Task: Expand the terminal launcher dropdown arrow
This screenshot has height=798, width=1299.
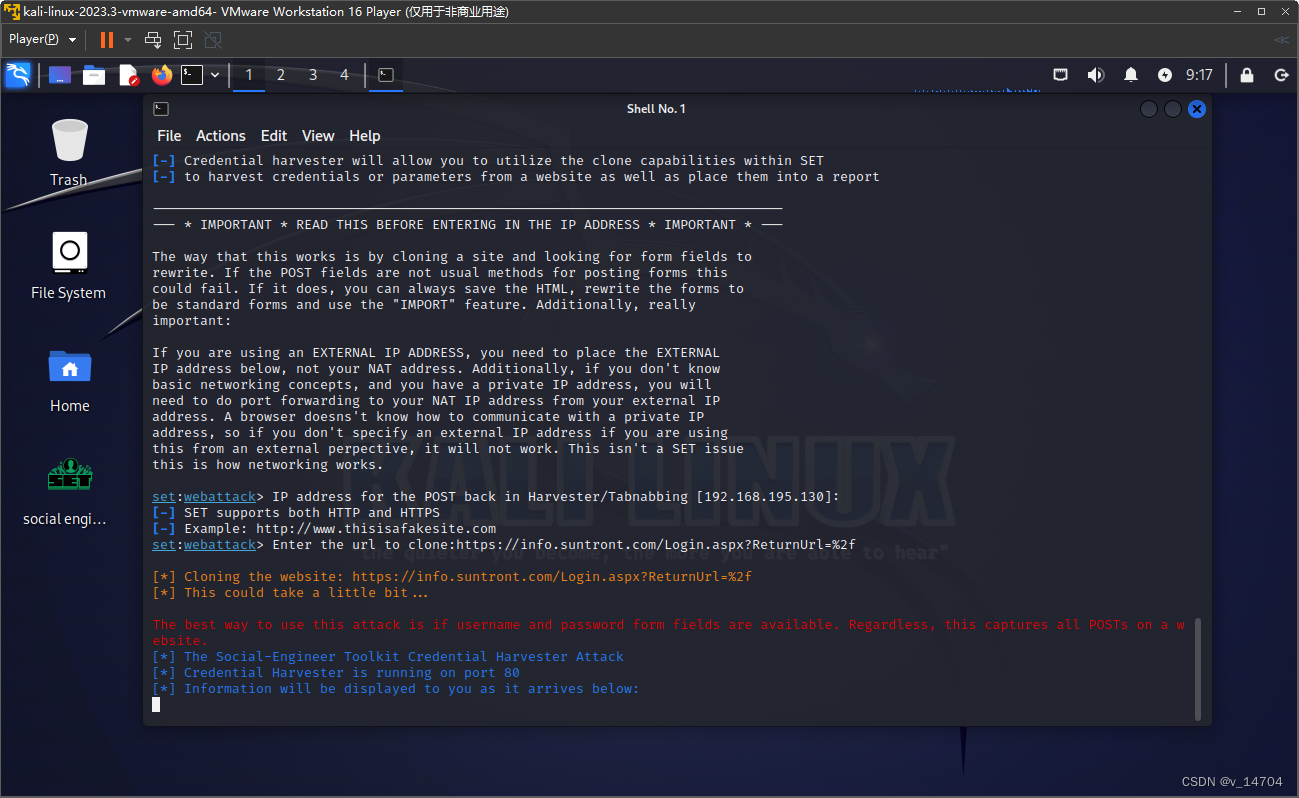Action: (x=215, y=75)
